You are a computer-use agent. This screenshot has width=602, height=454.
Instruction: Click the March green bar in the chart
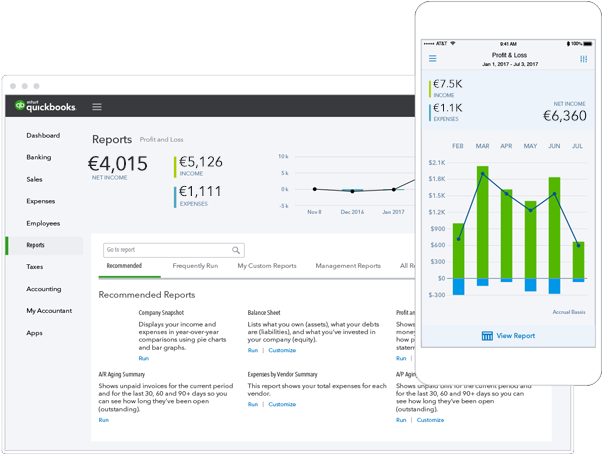pos(482,222)
